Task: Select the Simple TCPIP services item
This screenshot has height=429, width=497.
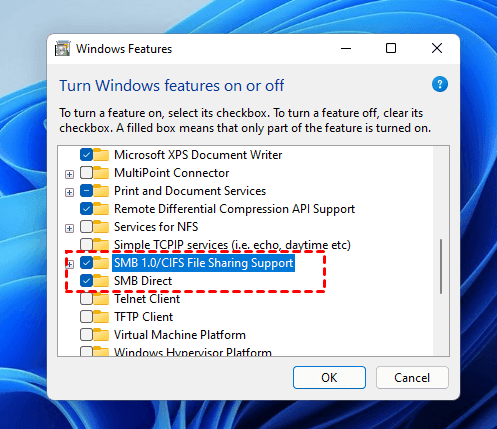Action: click(232, 245)
